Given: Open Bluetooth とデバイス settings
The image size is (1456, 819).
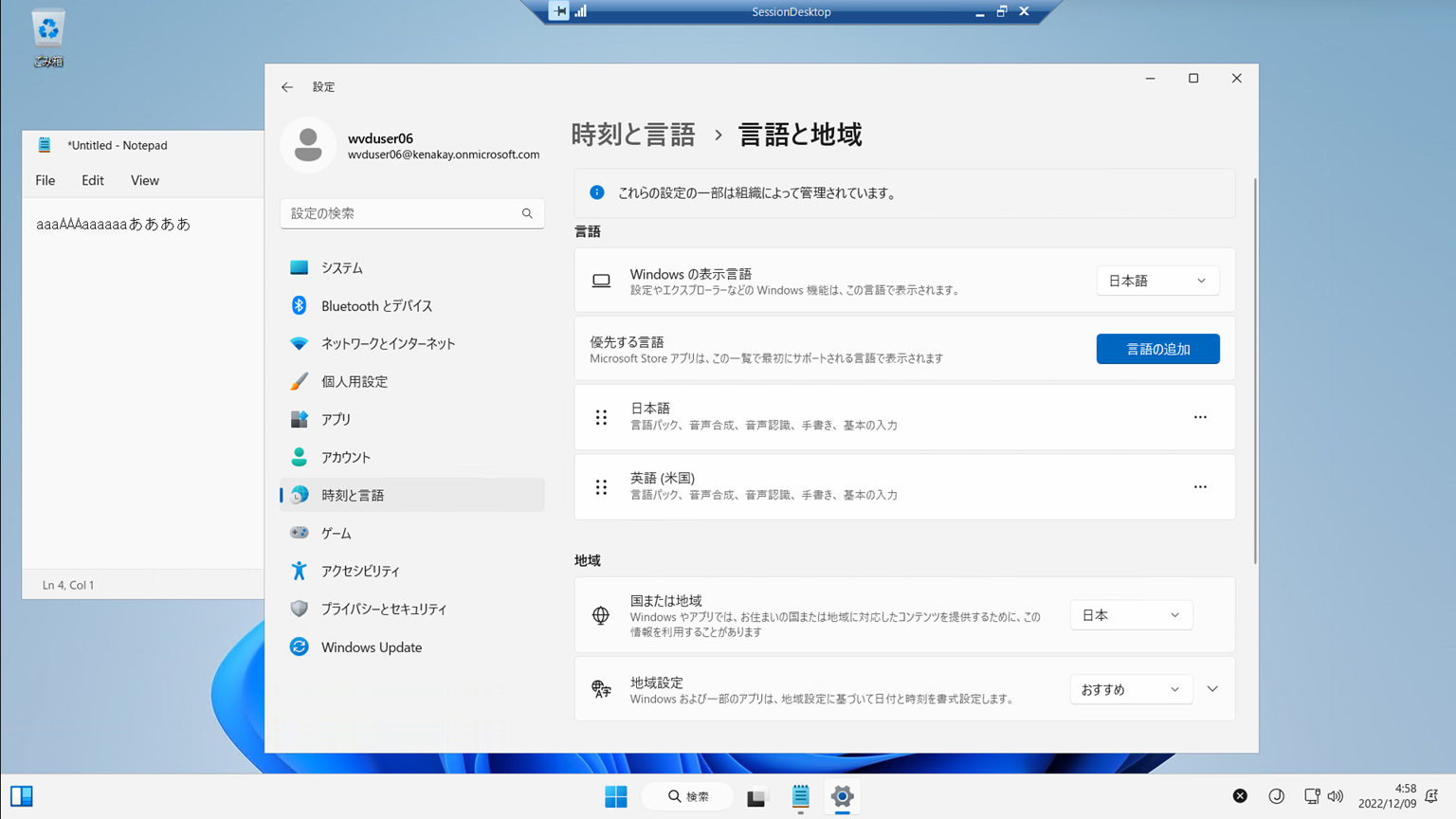Looking at the screenshot, I should coord(376,306).
